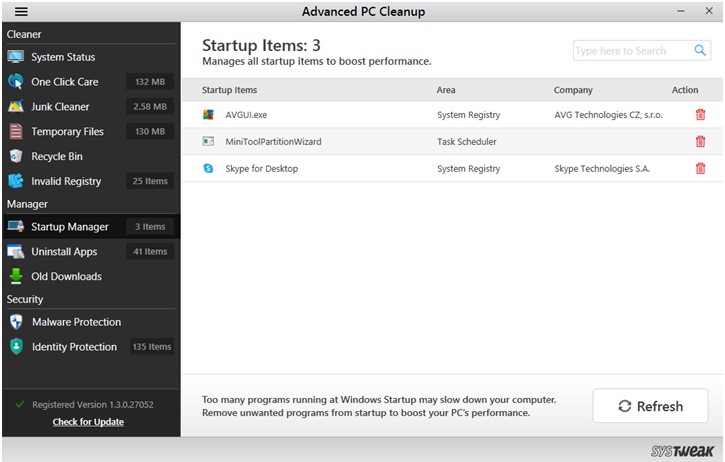Click the Old Downloads arrow icon
The height and width of the screenshot is (462, 725).
tap(16, 277)
